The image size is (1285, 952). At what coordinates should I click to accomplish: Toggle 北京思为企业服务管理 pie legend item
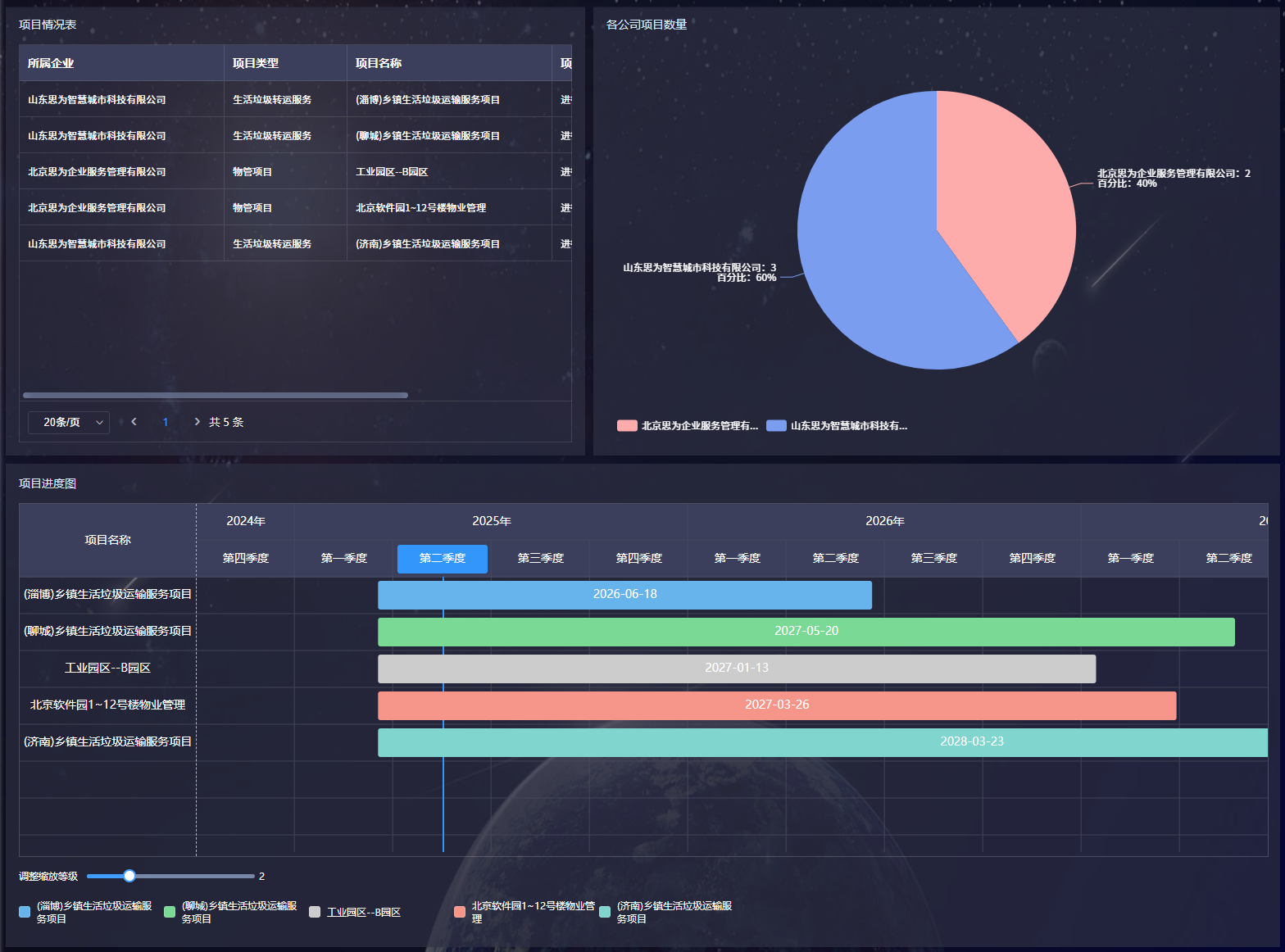point(688,426)
